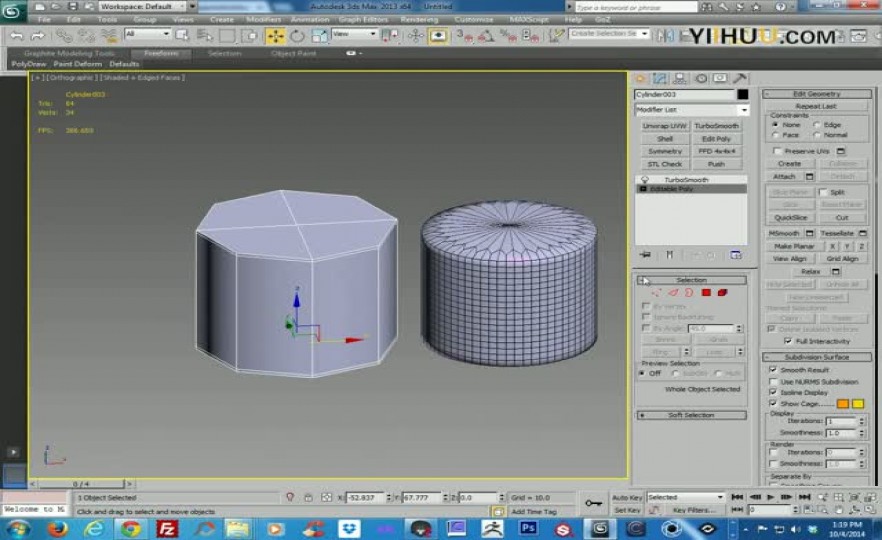Open the Display command panel tab

(720, 78)
